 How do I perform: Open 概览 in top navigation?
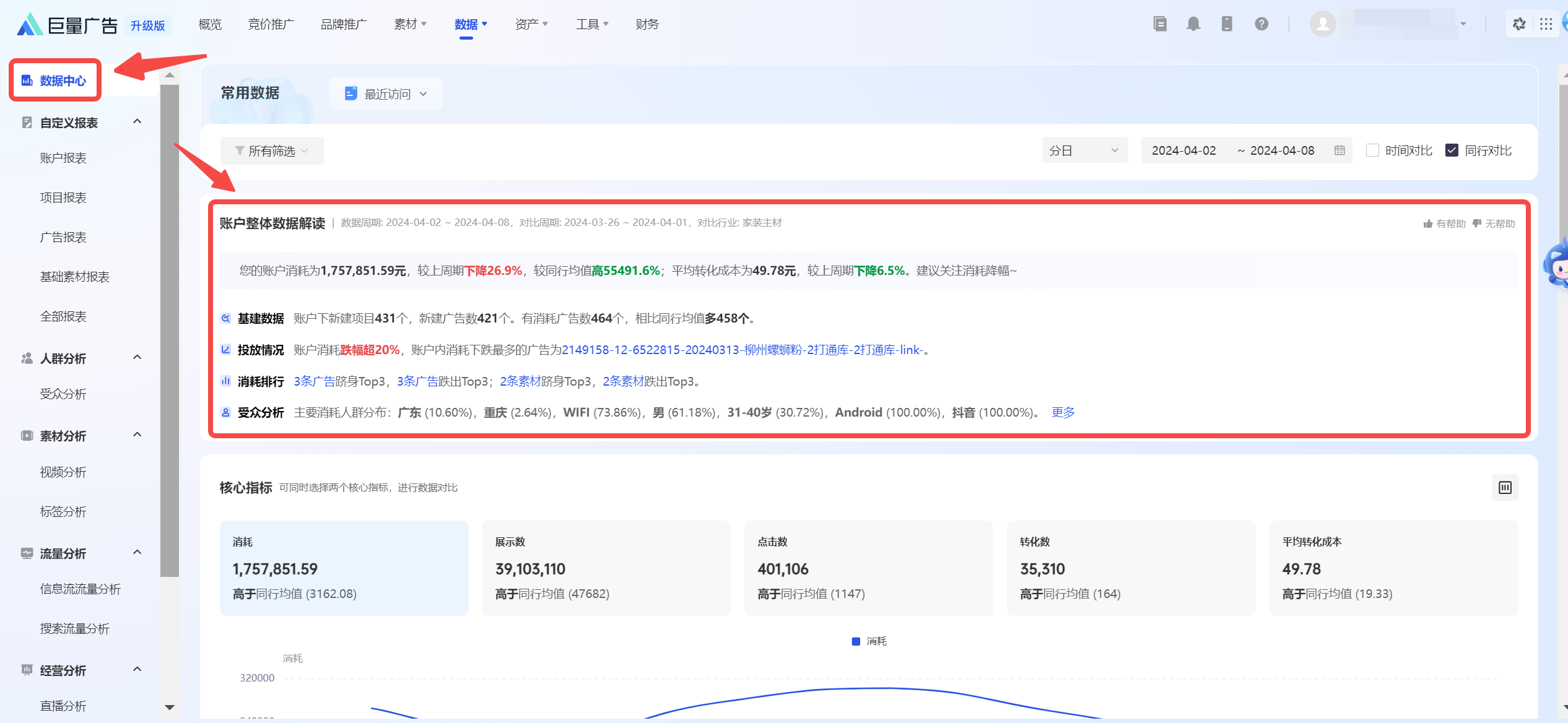[x=210, y=24]
